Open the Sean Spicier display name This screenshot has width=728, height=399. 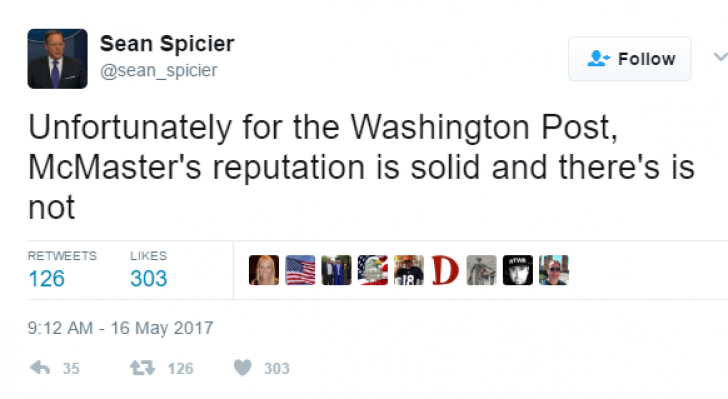coord(167,44)
